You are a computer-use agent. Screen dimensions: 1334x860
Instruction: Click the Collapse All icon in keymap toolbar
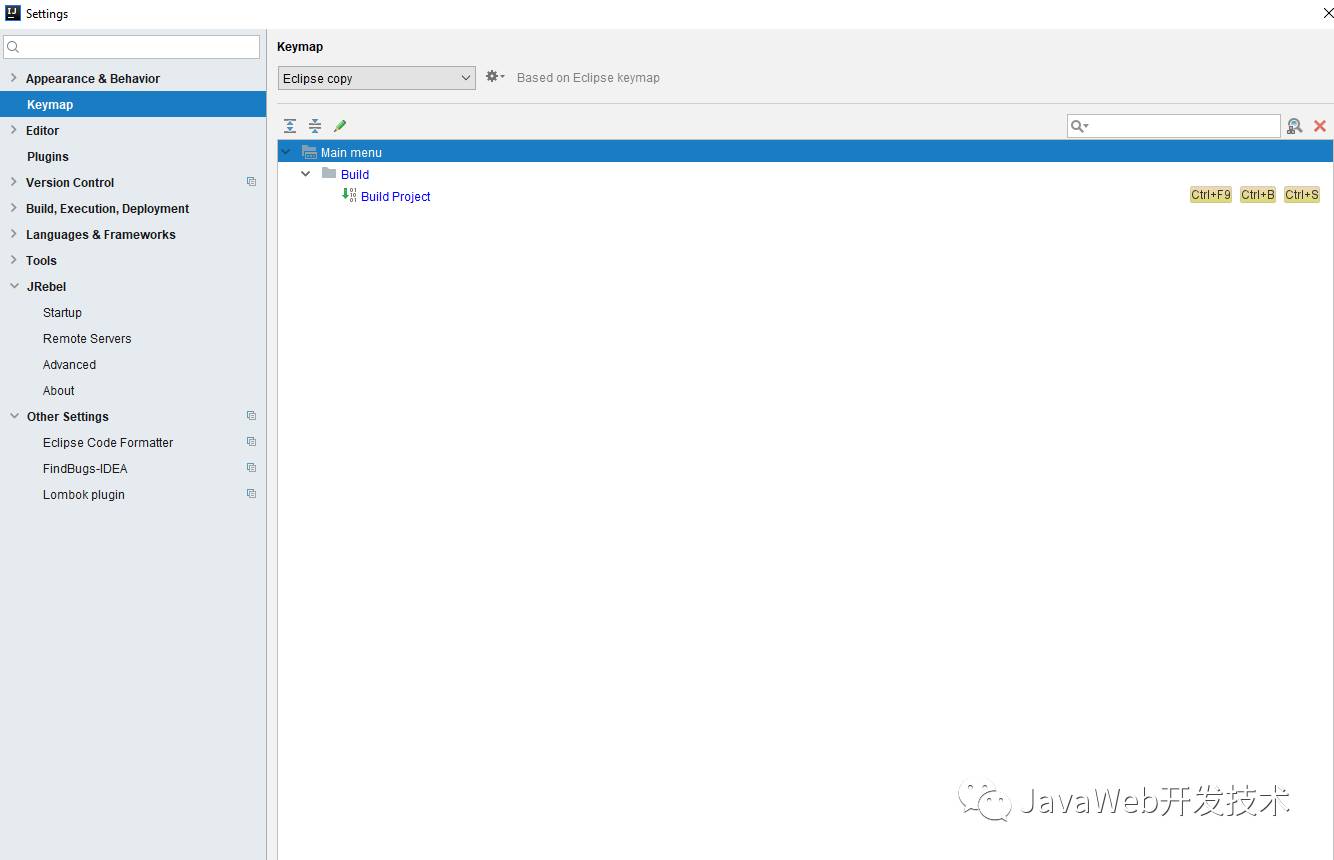click(315, 126)
